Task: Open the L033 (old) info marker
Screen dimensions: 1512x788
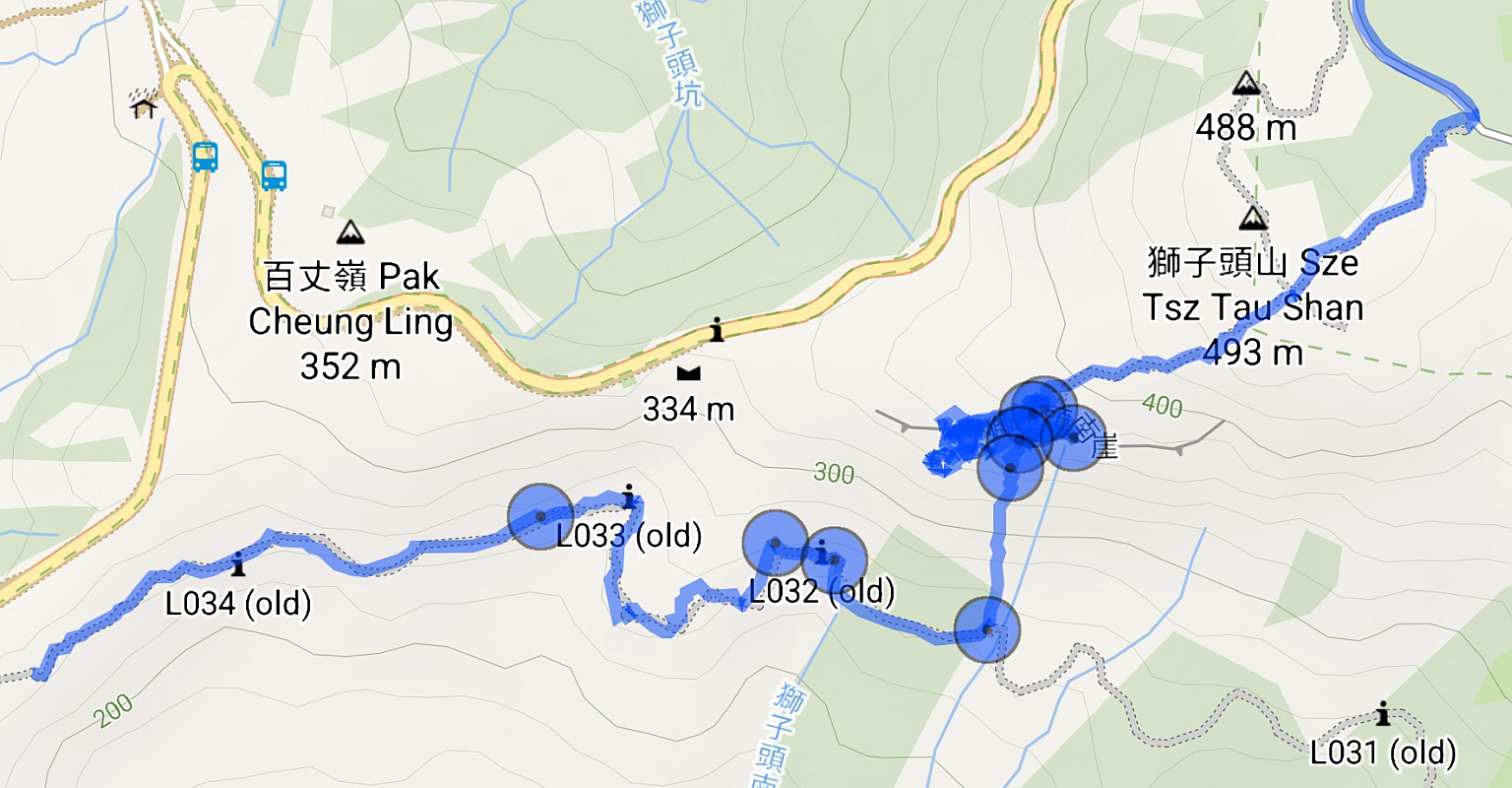Action: point(629,496)
